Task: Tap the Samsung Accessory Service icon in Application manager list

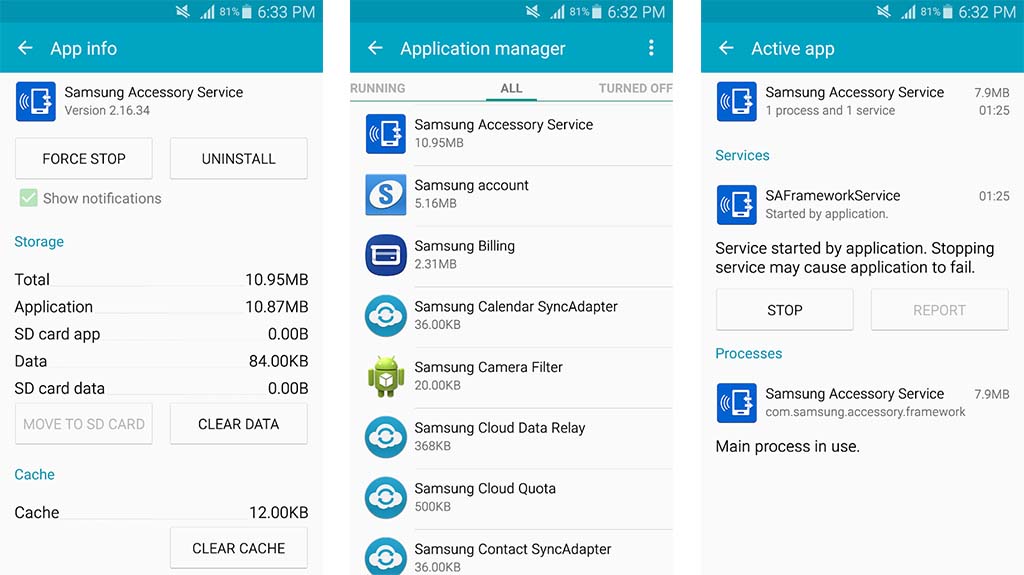Action: (385, 133)
